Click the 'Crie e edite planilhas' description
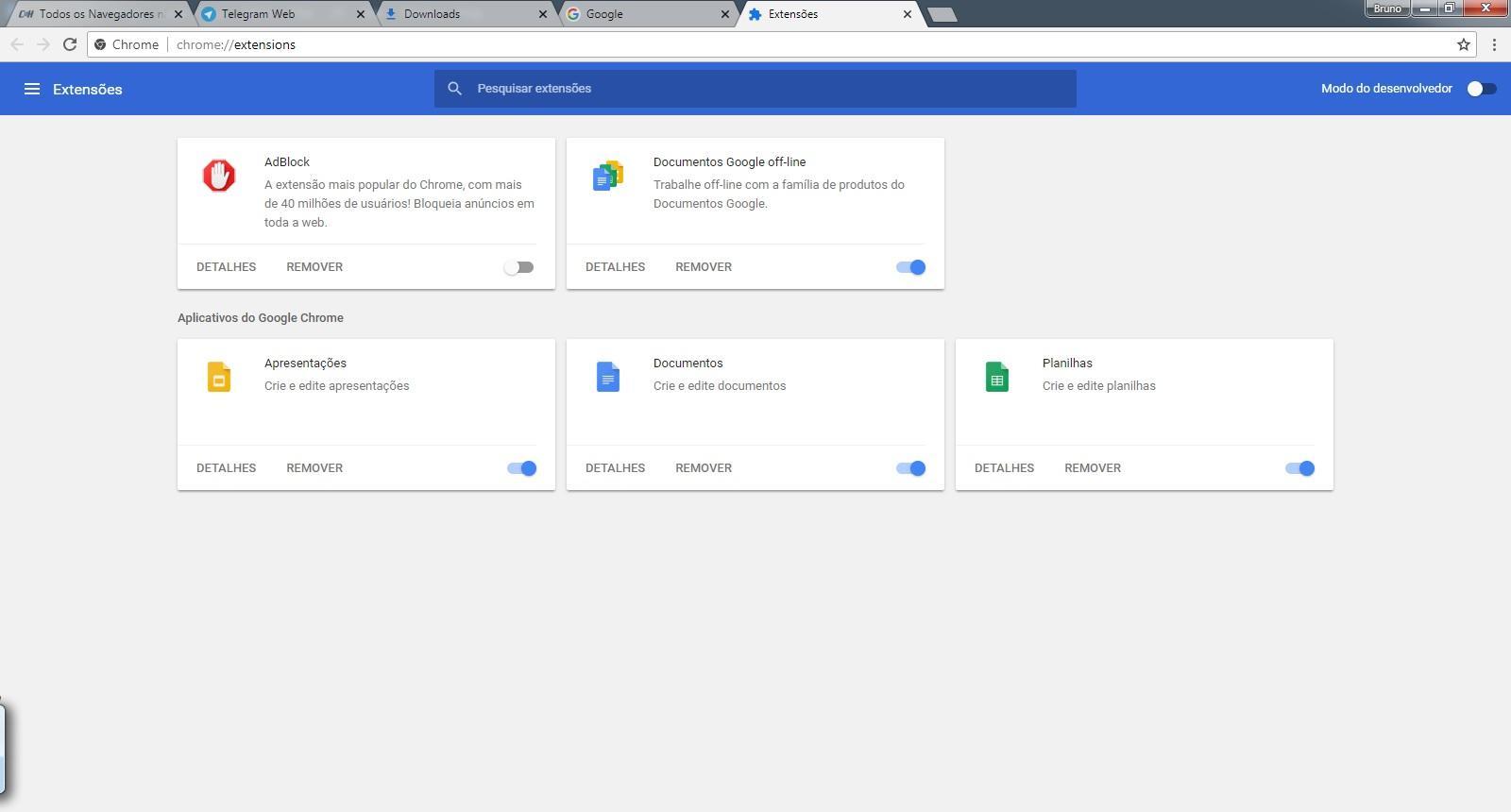This screenshot has height=812, width=1511. [x=1099, y=386]
